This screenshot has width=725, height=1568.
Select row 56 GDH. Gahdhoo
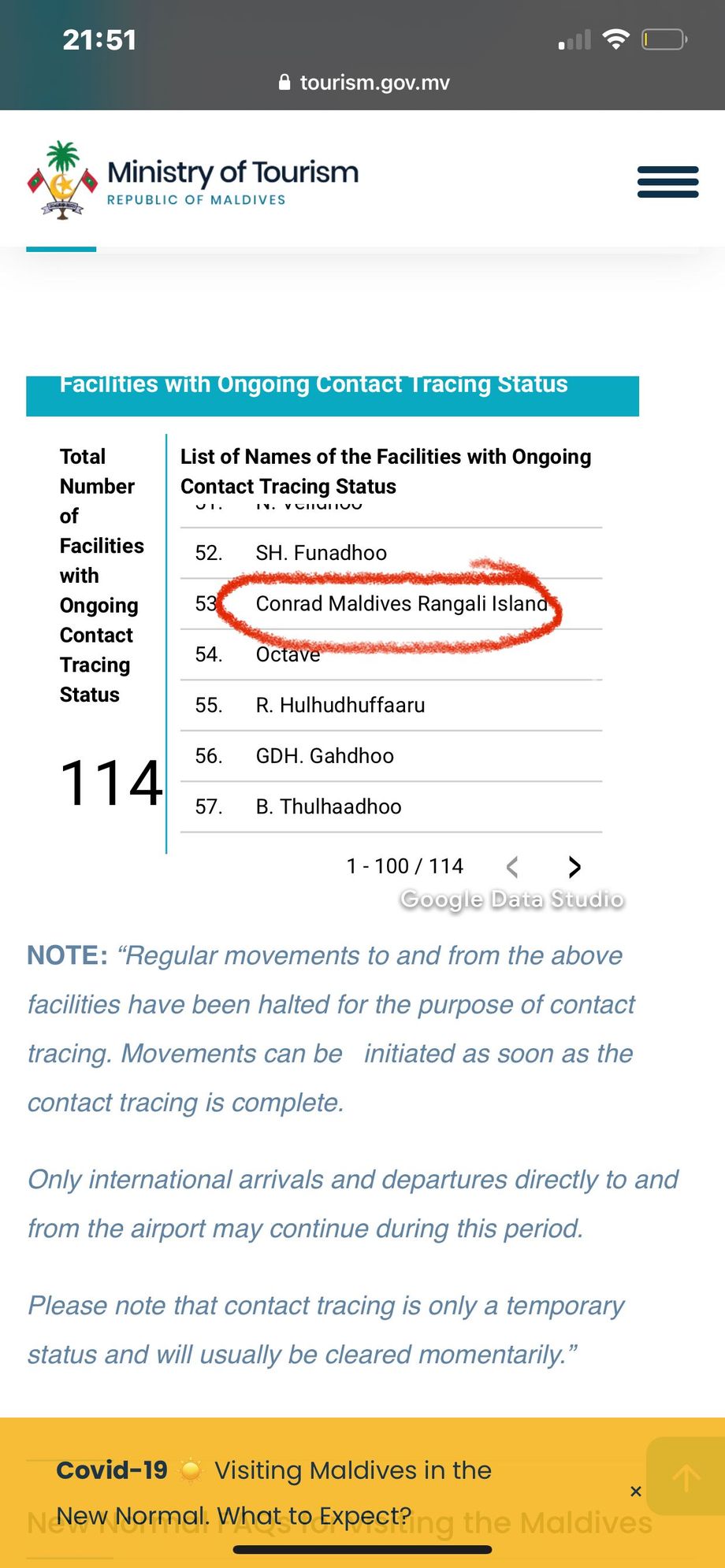tap(391, 756)
